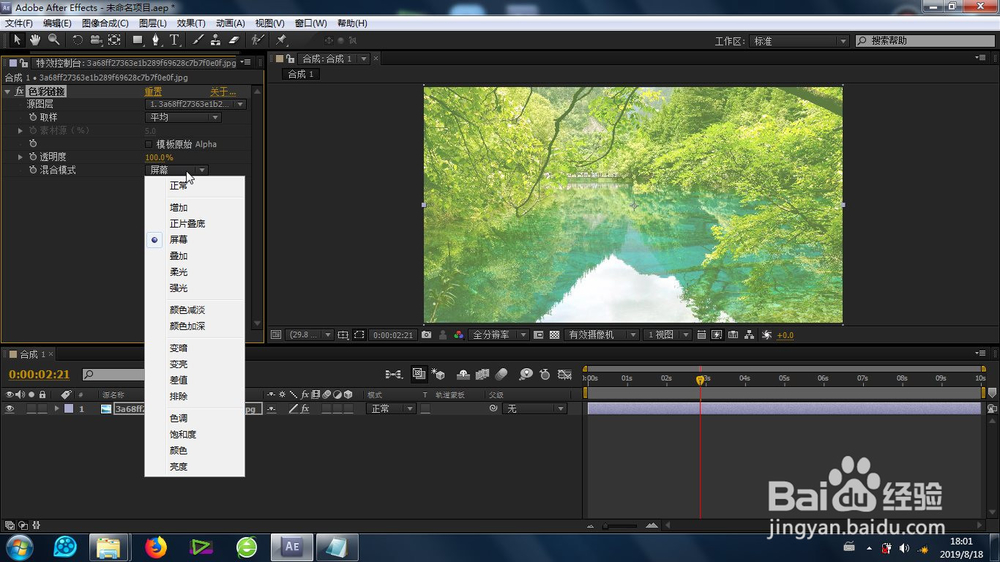Viewport: 1000px width, 562px height.
Task: Select the Selection arrow tool
Action: pyautogui.click(x=17, y=40)
